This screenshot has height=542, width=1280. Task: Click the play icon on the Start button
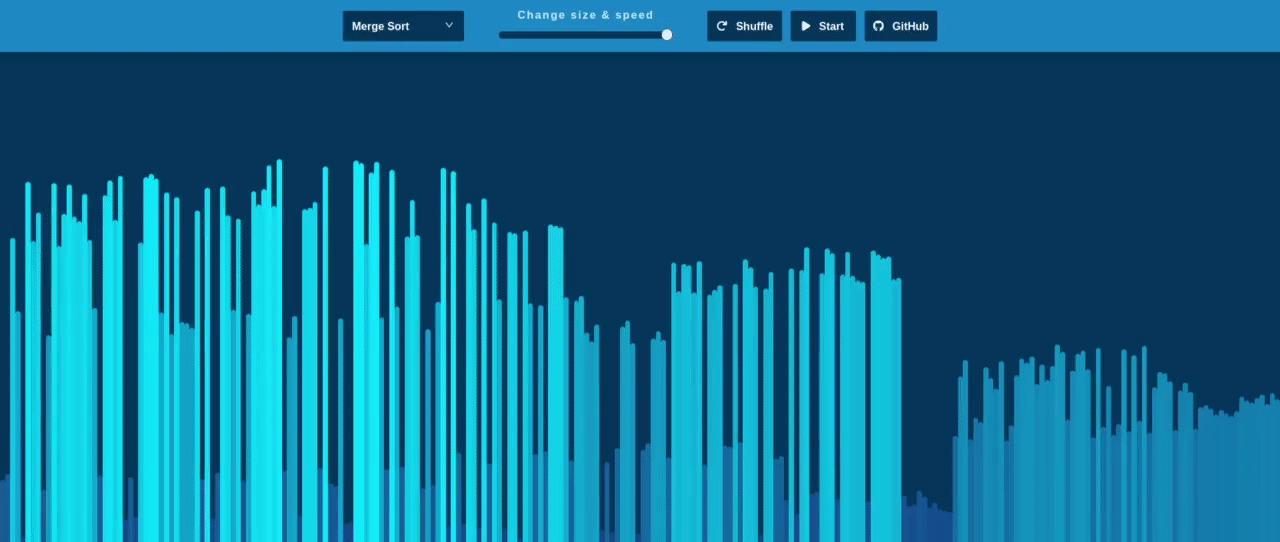click(x=806, y=26)
